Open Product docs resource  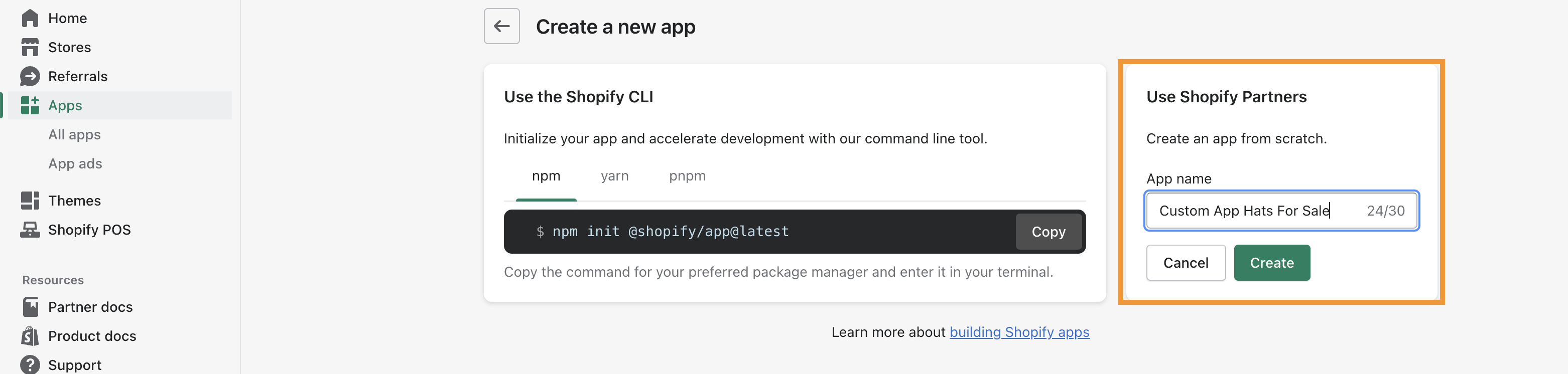(92, 336)
